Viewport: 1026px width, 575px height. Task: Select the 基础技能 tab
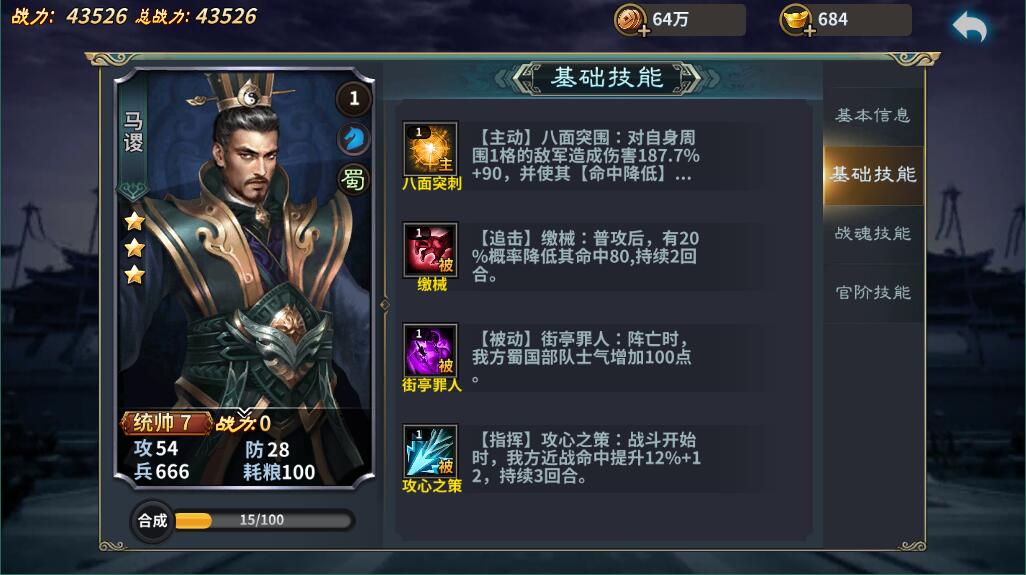[x=873, y=175]
